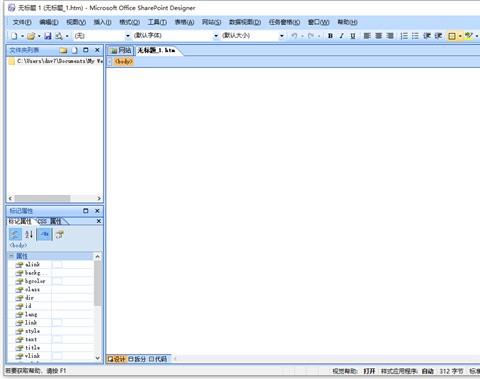Viewport: 480px width, 379px height.
Task: Open the 格式(O) menu
Action: tap(130, 22)
